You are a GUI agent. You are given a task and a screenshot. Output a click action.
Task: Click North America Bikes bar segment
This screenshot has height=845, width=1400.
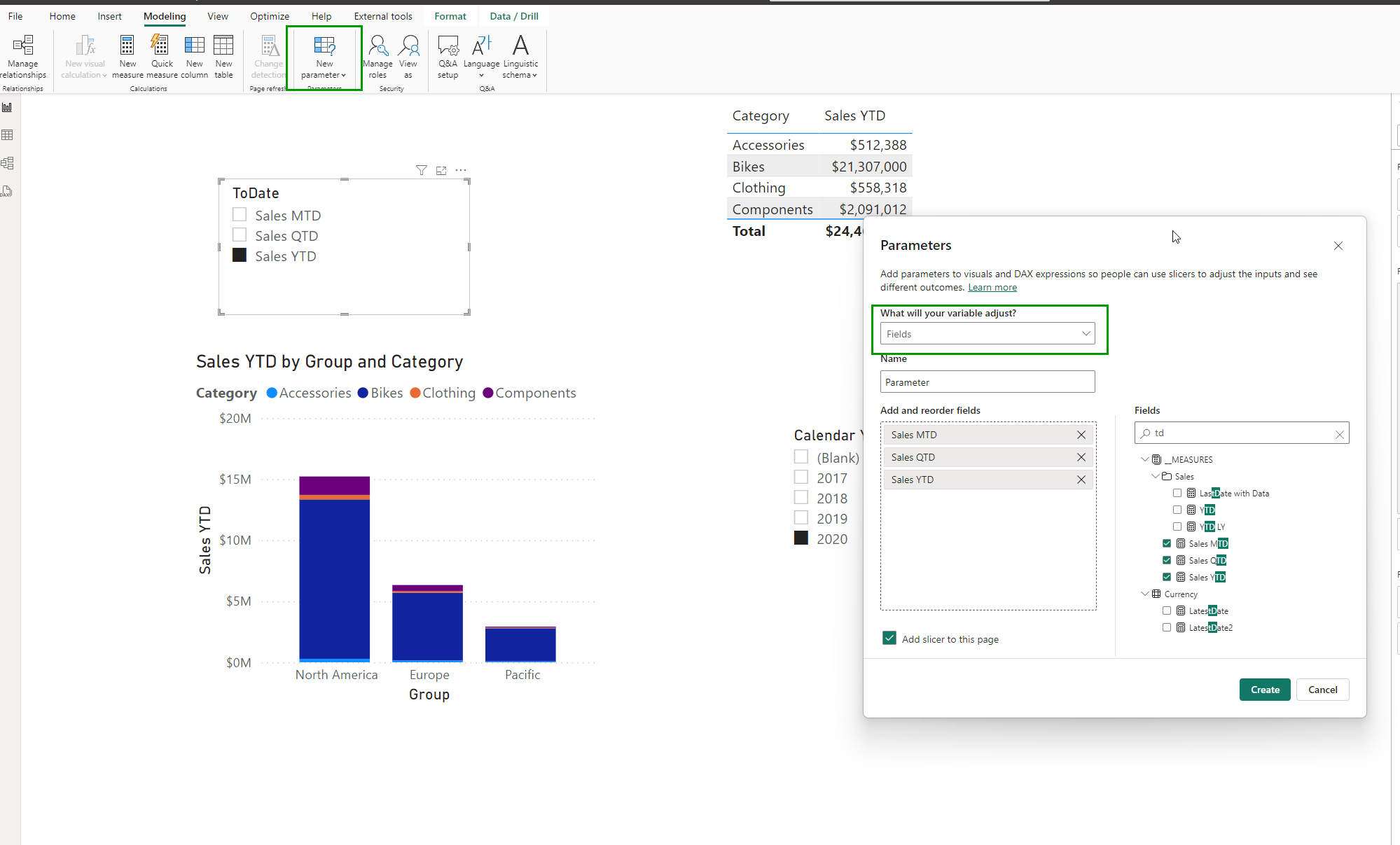coord(334,579)
